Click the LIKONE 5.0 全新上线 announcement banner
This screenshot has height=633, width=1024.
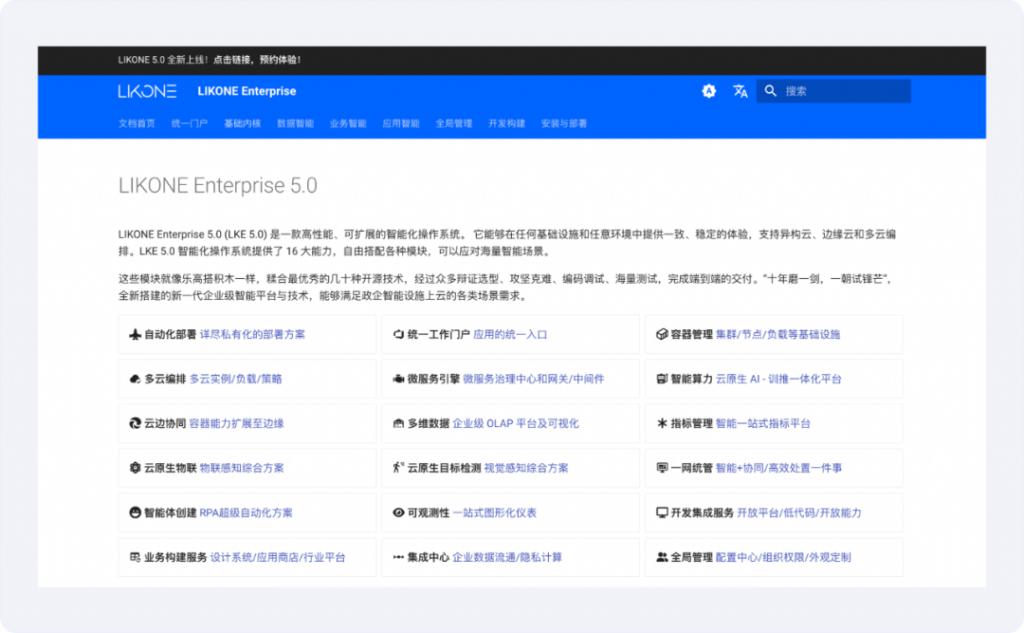209,59
